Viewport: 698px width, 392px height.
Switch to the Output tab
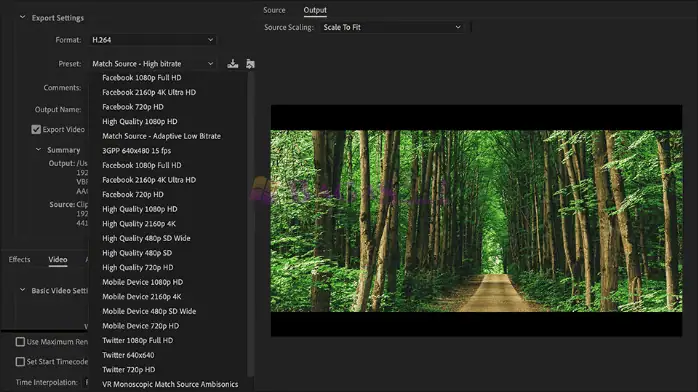(315, 10)
